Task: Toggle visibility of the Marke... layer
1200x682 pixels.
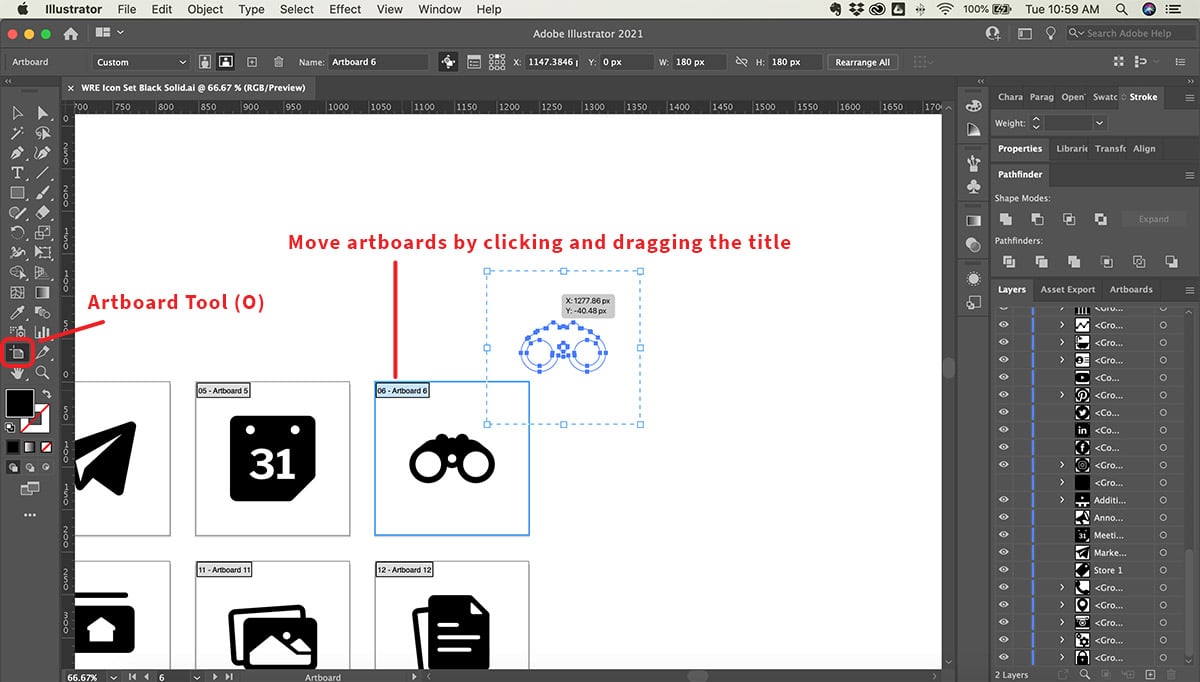Action: pyautogui.click(x=1004, y=553)
